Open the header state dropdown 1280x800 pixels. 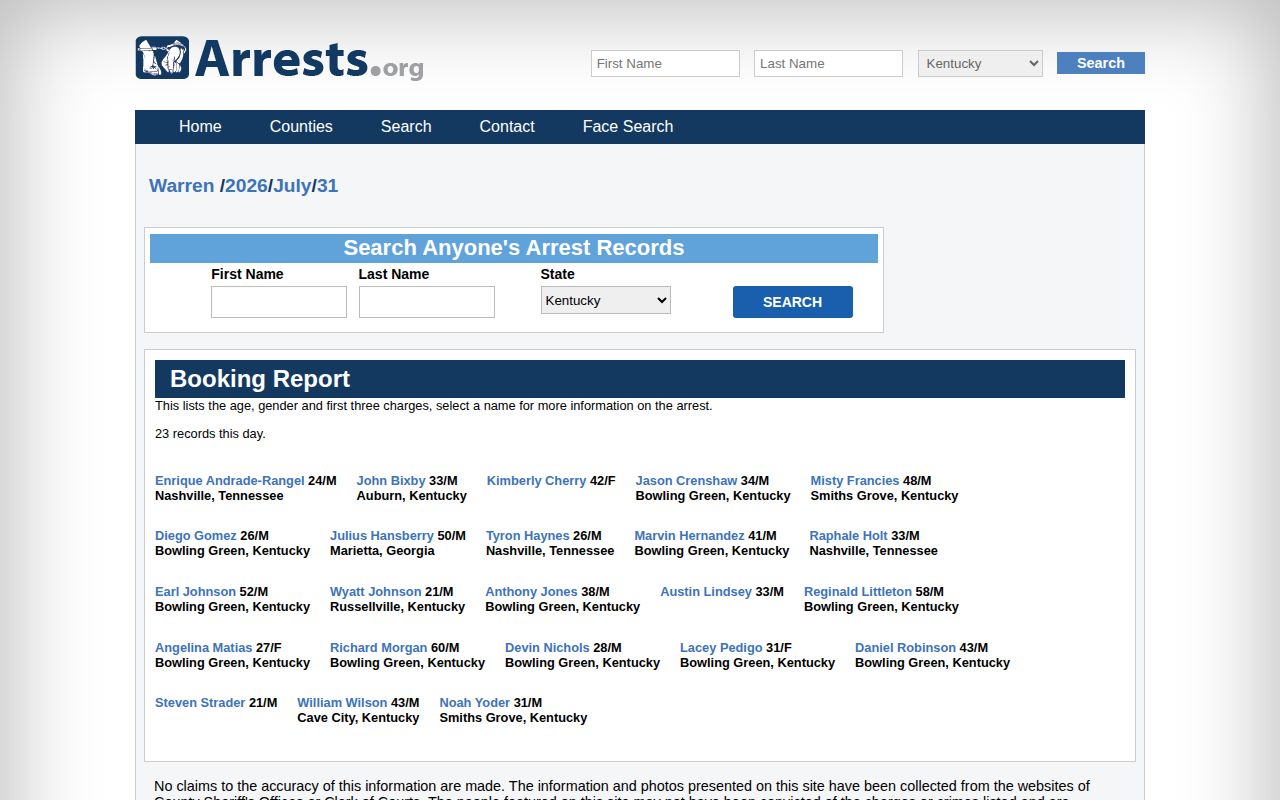click(980, 63)
